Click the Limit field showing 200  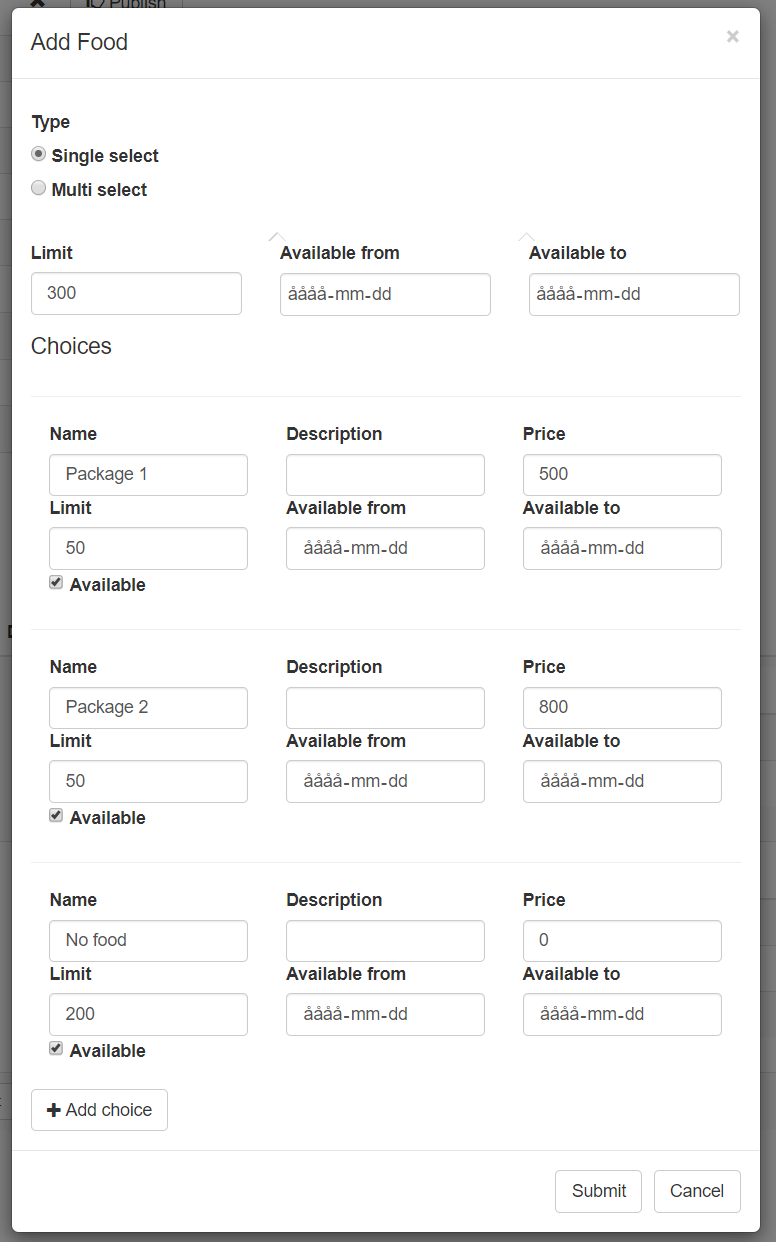tap(148, 1015)
